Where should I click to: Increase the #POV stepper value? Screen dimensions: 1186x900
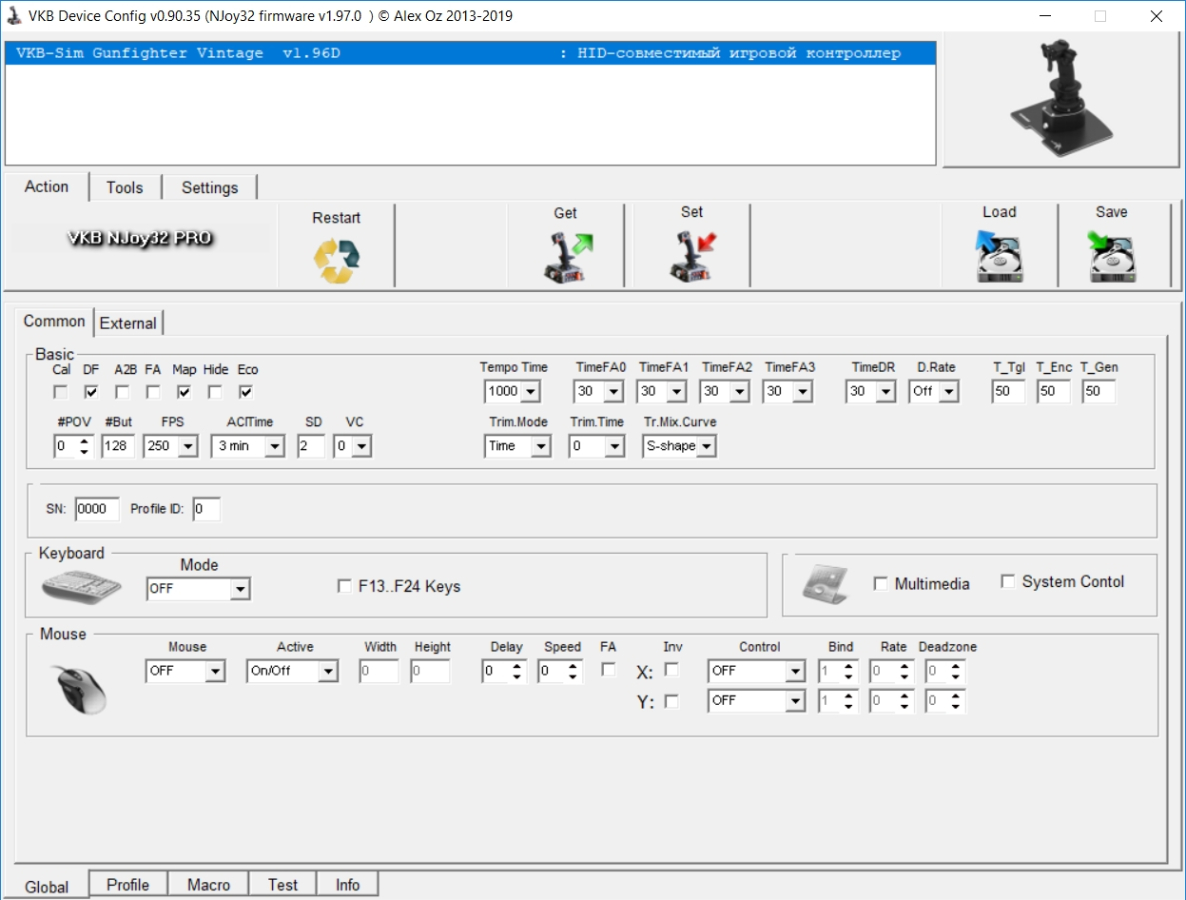[84, 441]
